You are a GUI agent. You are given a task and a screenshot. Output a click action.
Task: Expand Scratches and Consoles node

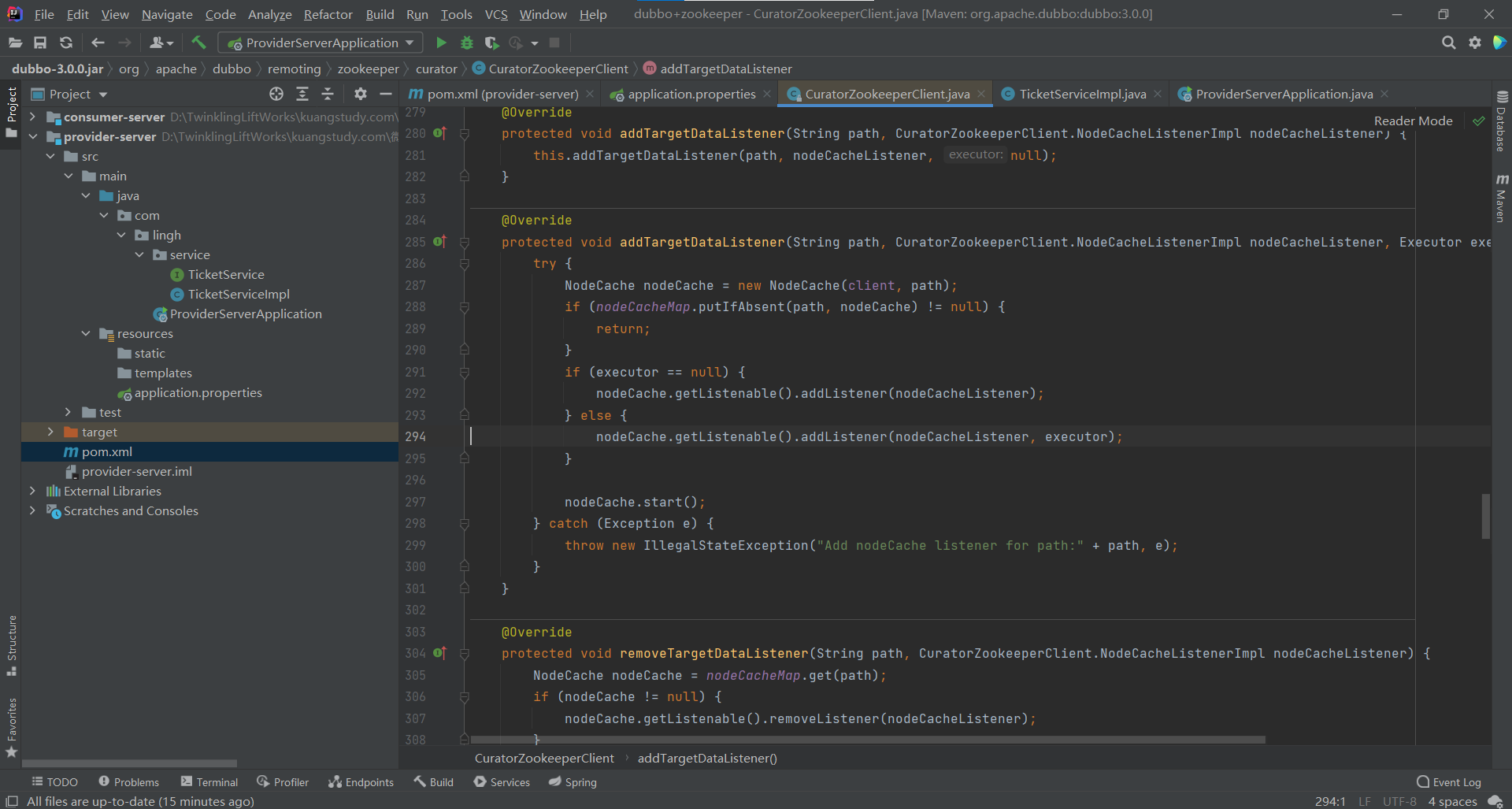[32, 510]
